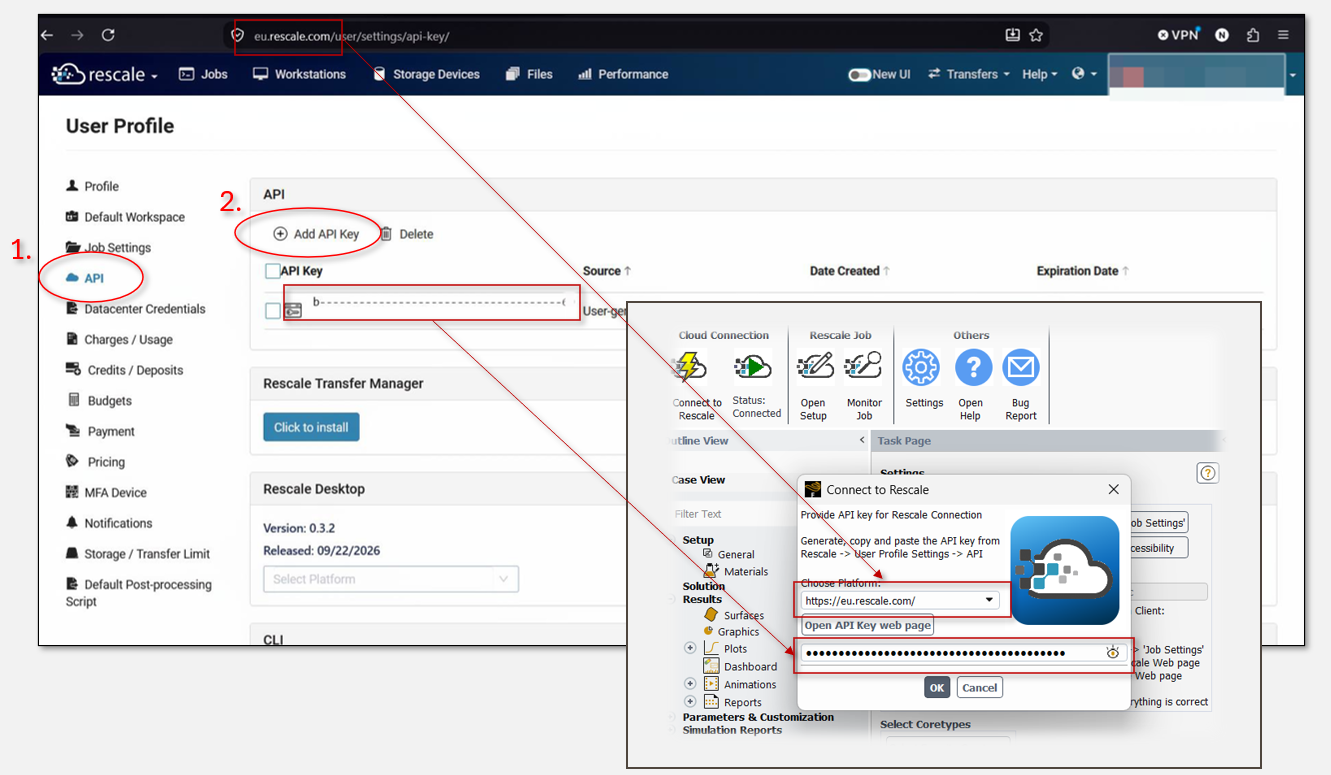This screenshot has width=1331, height=775.
Task: Confirm with OK in Connect to Rescale dialog
Action: 937,688
